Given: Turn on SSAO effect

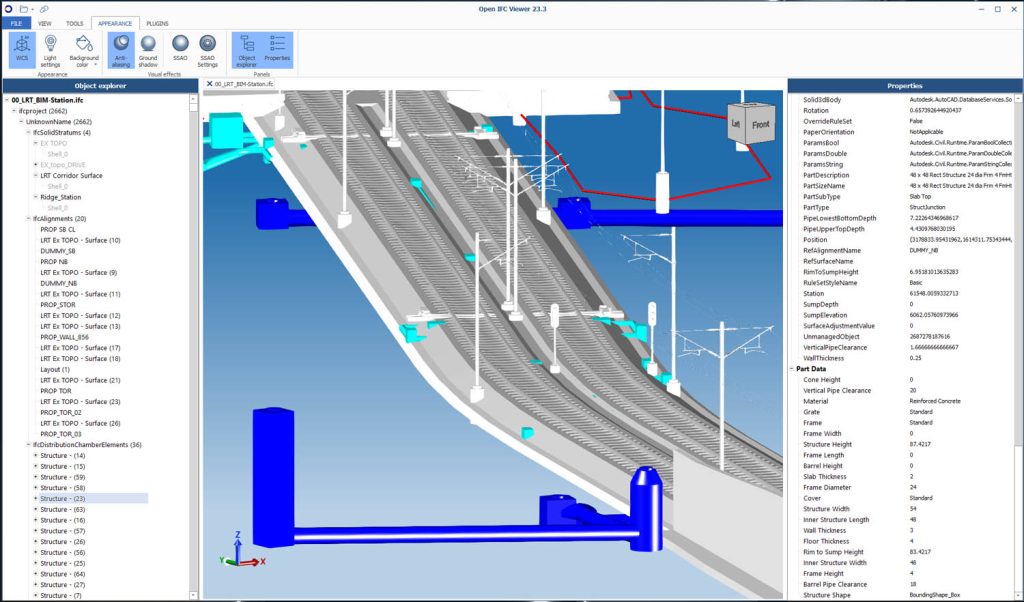Looking at the screenshot, I should [180, 50].
